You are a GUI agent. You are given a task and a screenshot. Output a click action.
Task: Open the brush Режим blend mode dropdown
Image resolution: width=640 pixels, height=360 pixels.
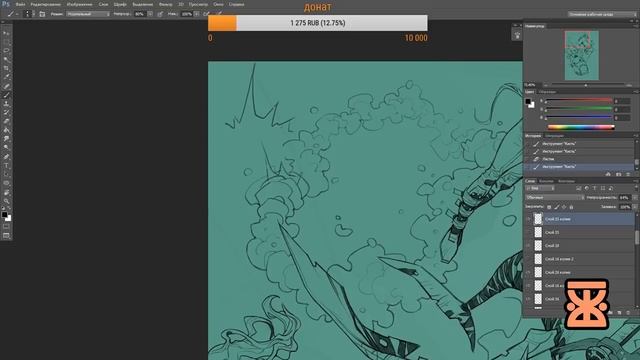[x=88, y=14]
